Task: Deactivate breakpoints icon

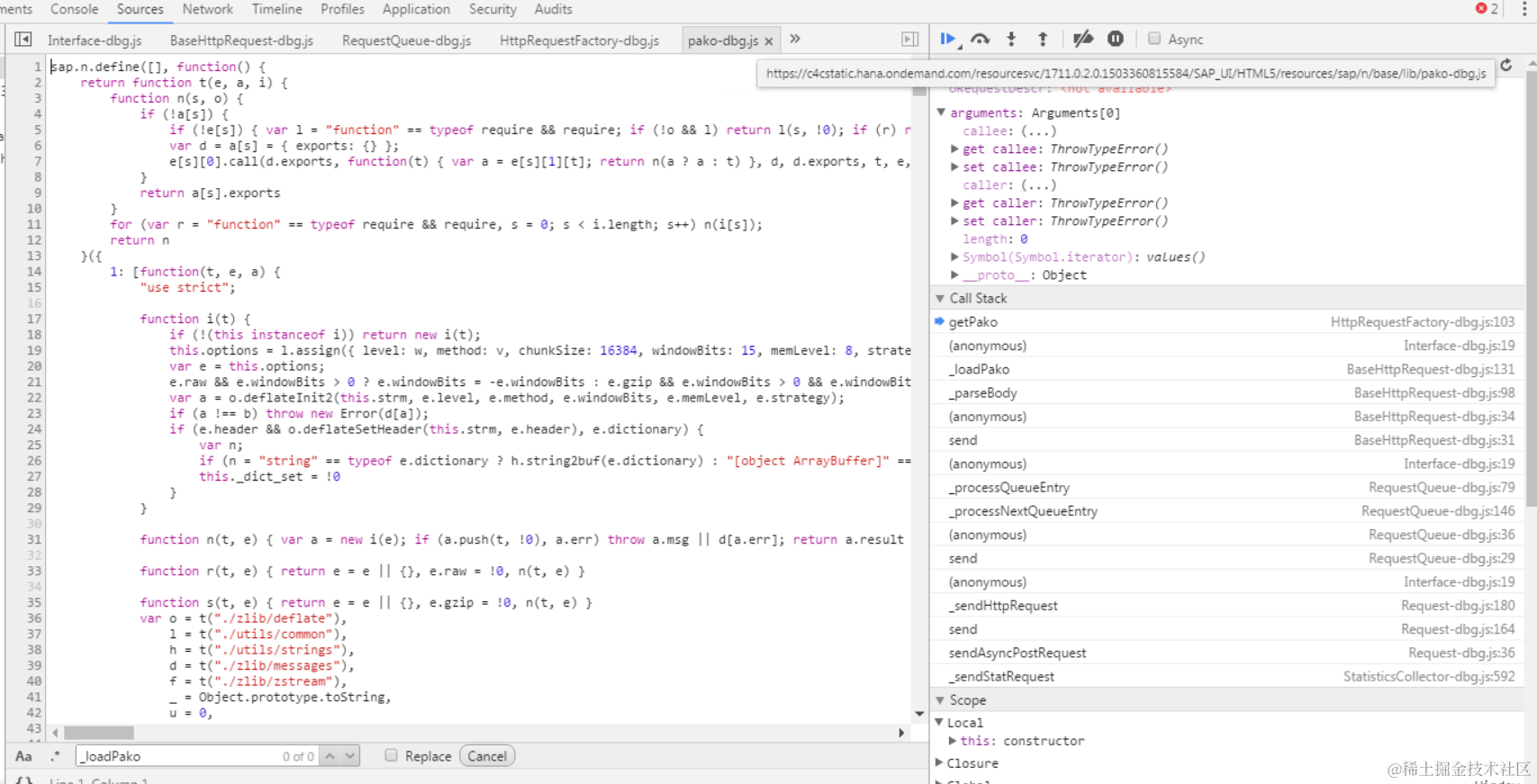Action: 1083,39
